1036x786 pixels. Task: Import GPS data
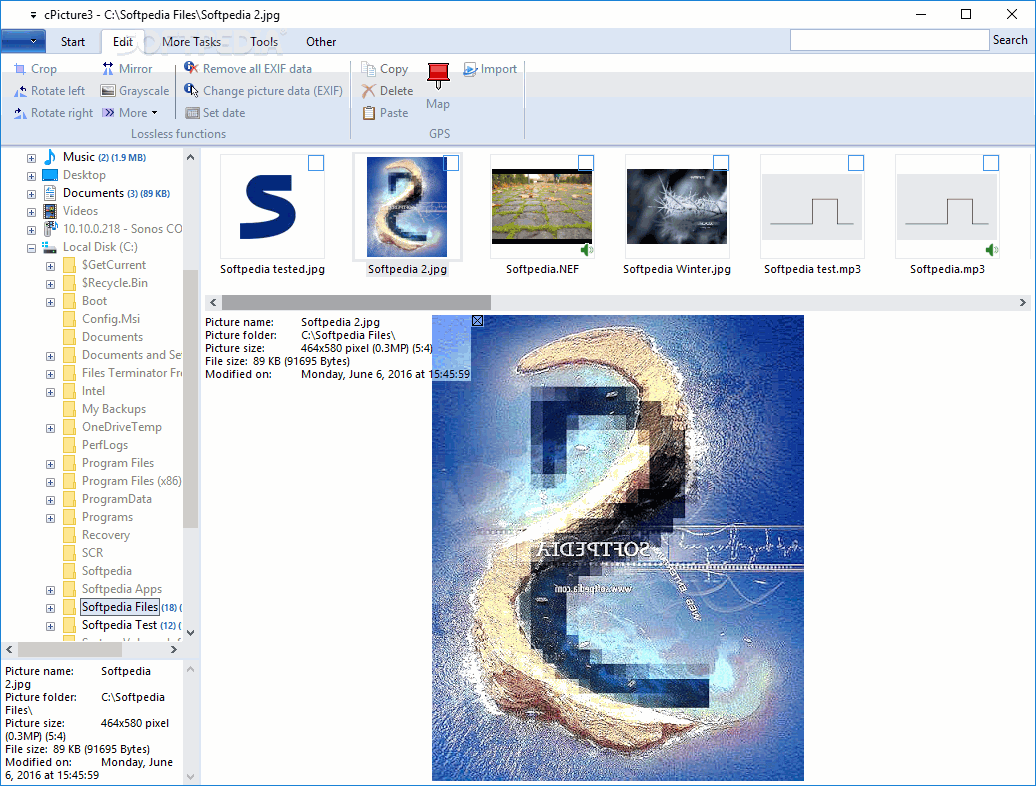tap(490, 69)
